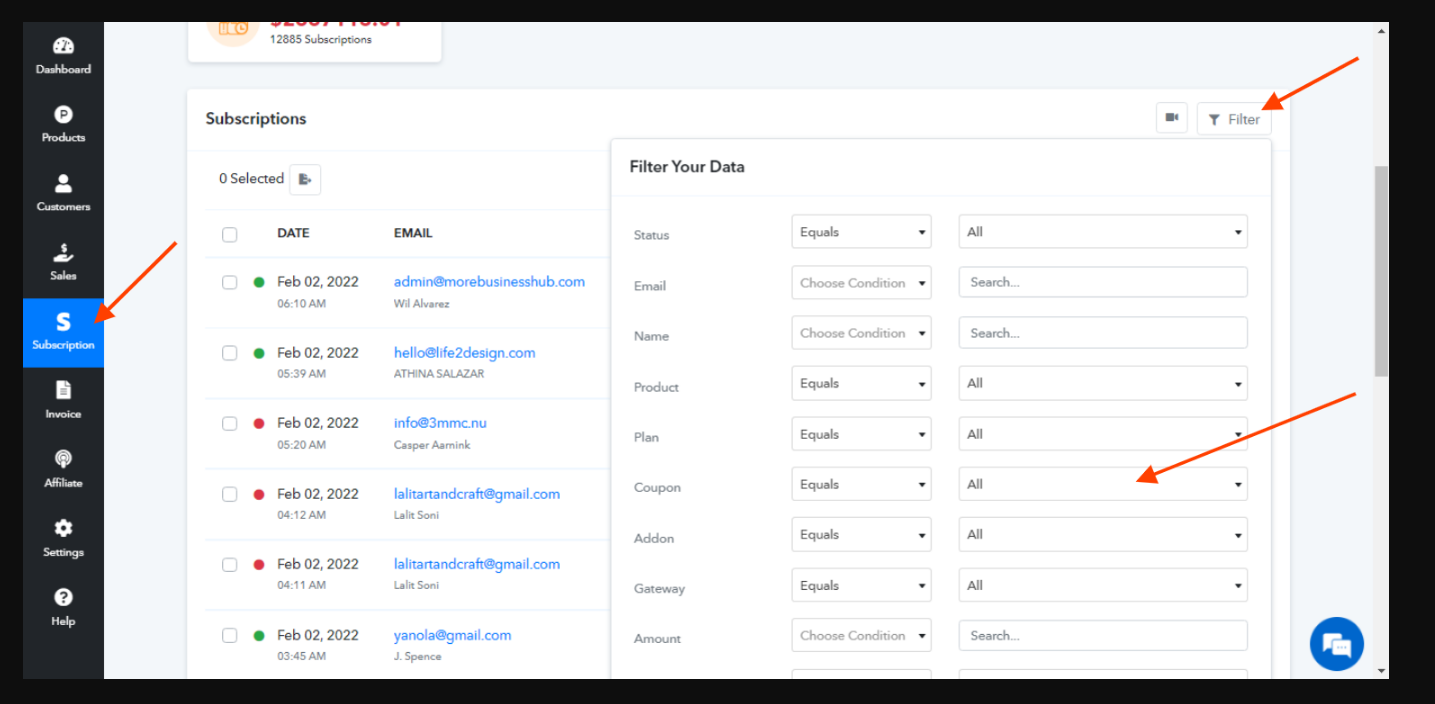The width and height of the screenshot is (1435, 704).
Task: Open the Coupon value dropdown
Action: pos(1103,484)
